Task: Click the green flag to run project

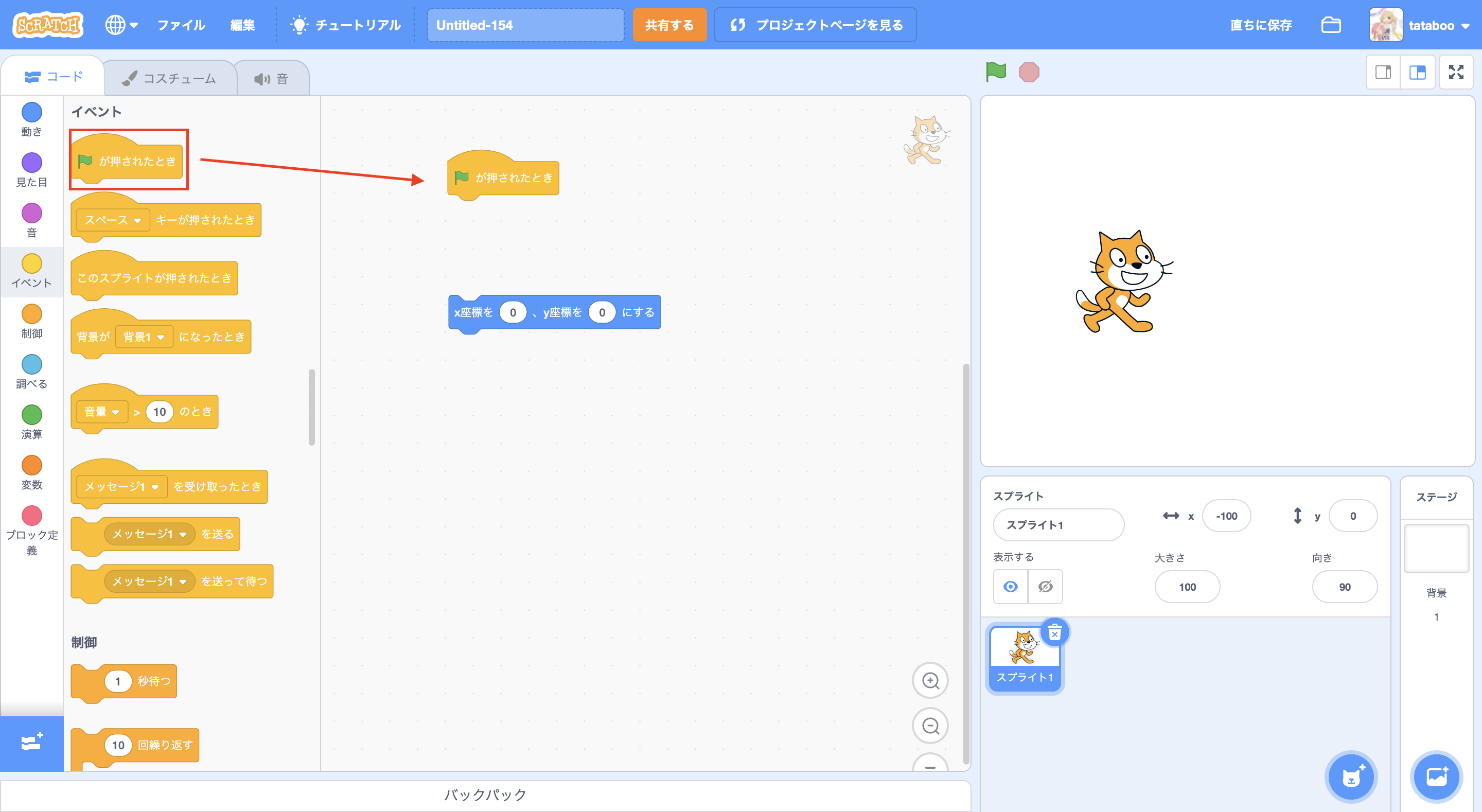Action: 996,72
